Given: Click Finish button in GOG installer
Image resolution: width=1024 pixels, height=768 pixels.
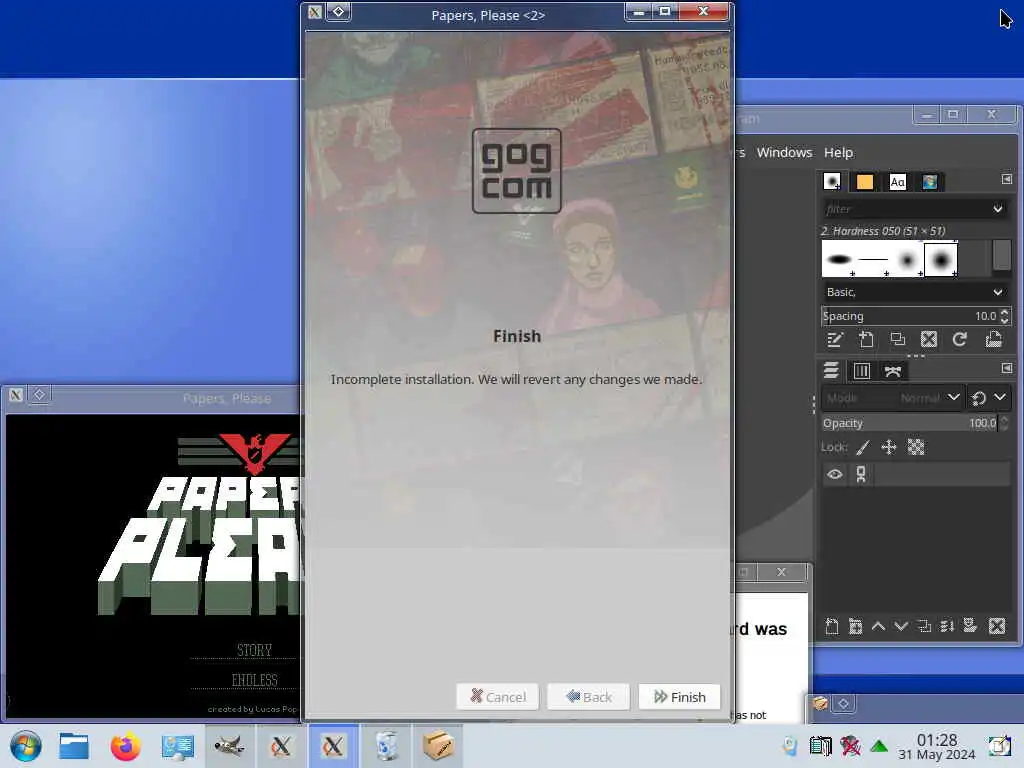Looking at the screenshot, I should 679,697.
